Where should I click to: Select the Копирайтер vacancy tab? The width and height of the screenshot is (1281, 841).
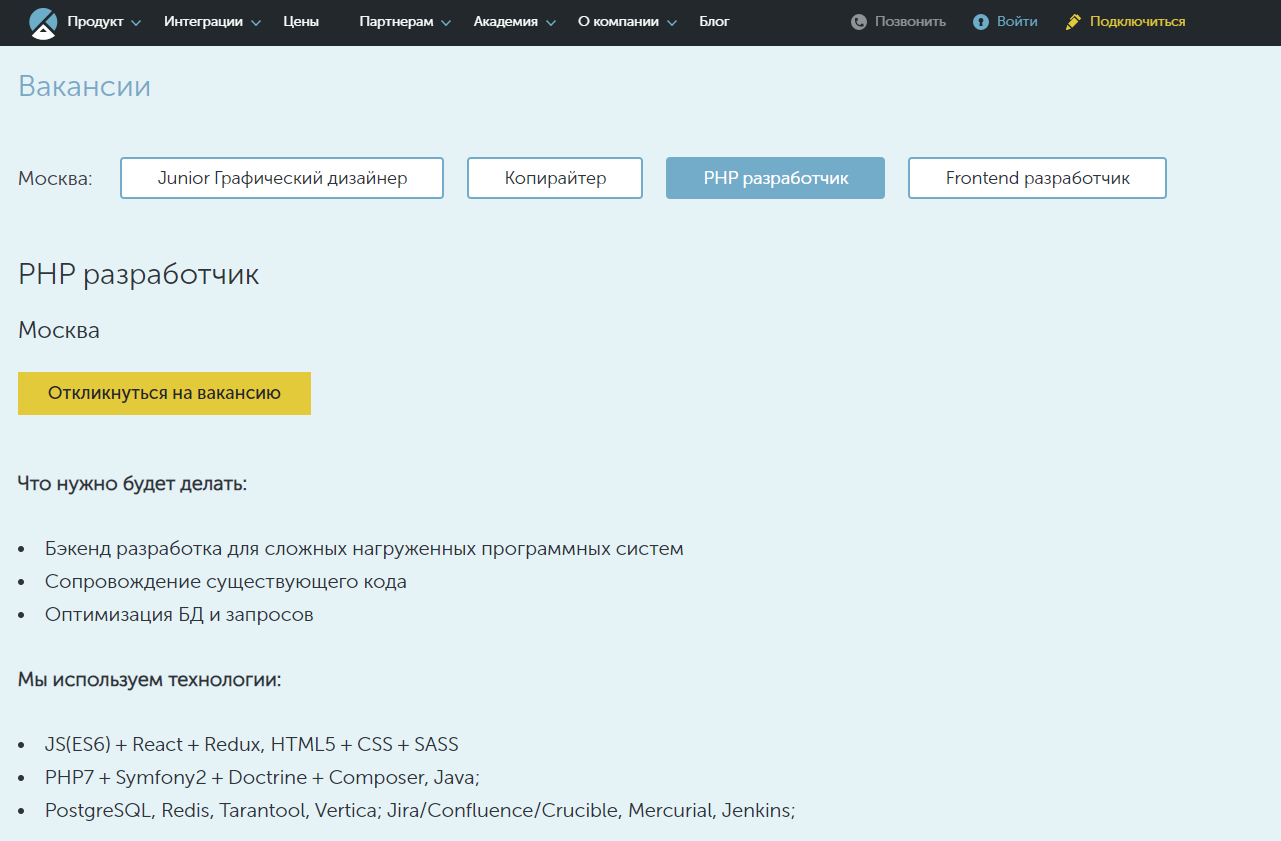[x=555, y=178]
